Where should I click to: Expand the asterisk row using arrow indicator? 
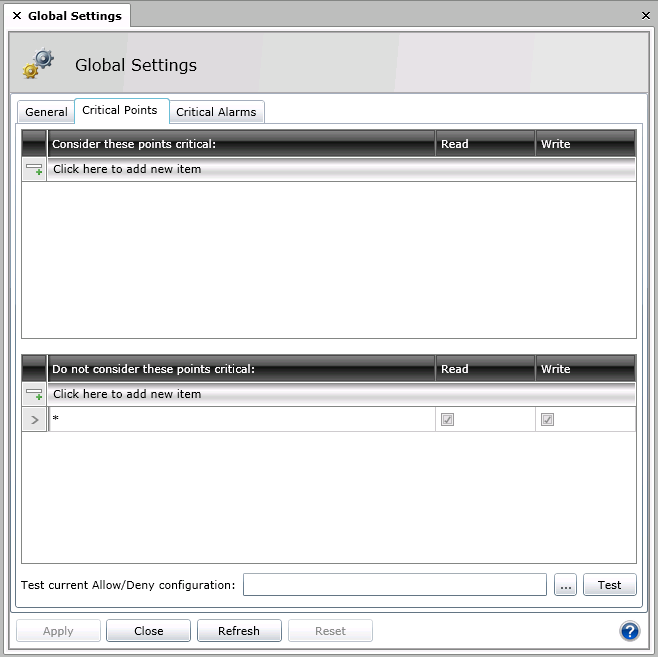[x=34, y=420]
